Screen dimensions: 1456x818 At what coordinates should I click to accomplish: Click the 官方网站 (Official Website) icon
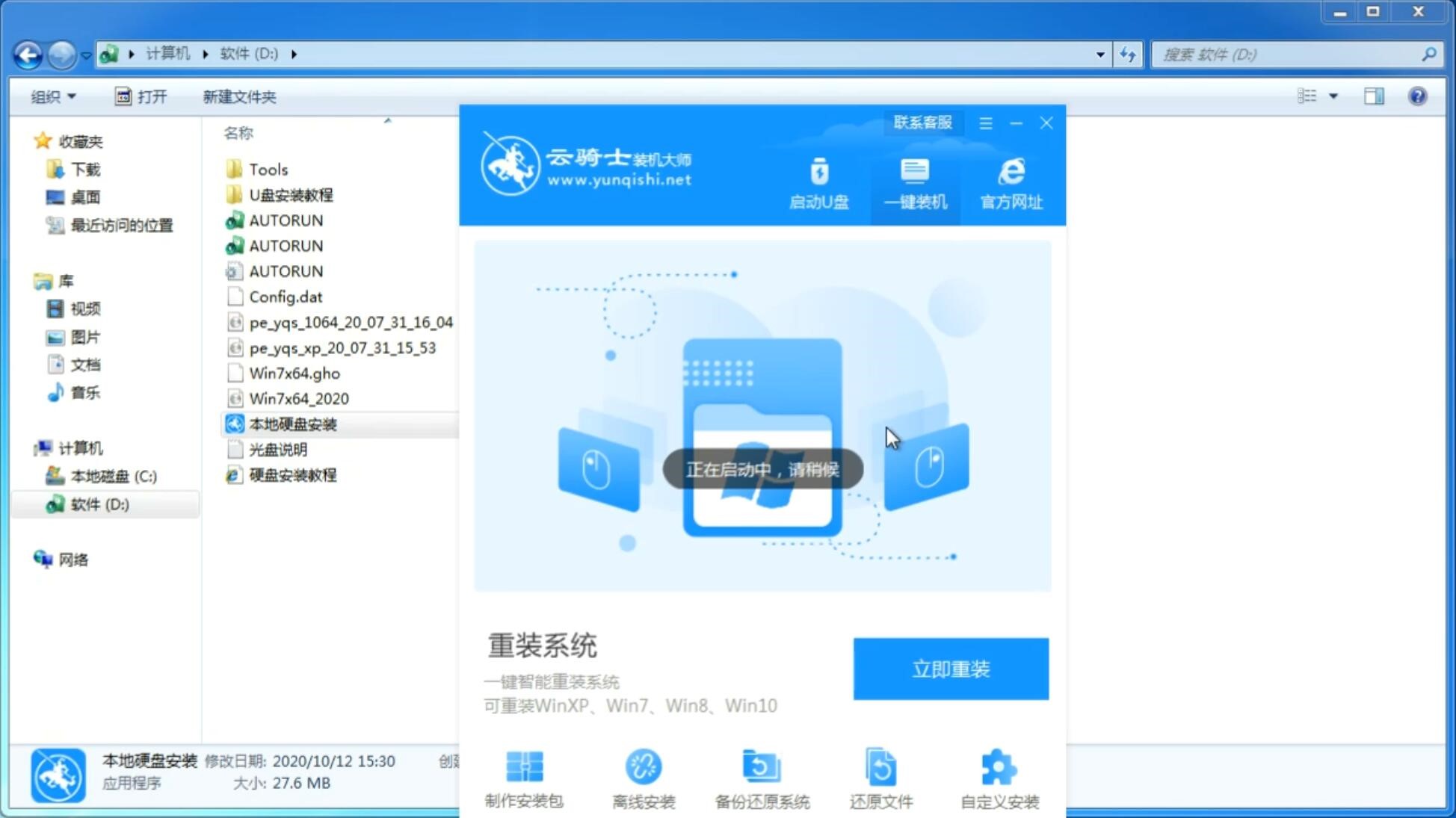coord(1009,183)
